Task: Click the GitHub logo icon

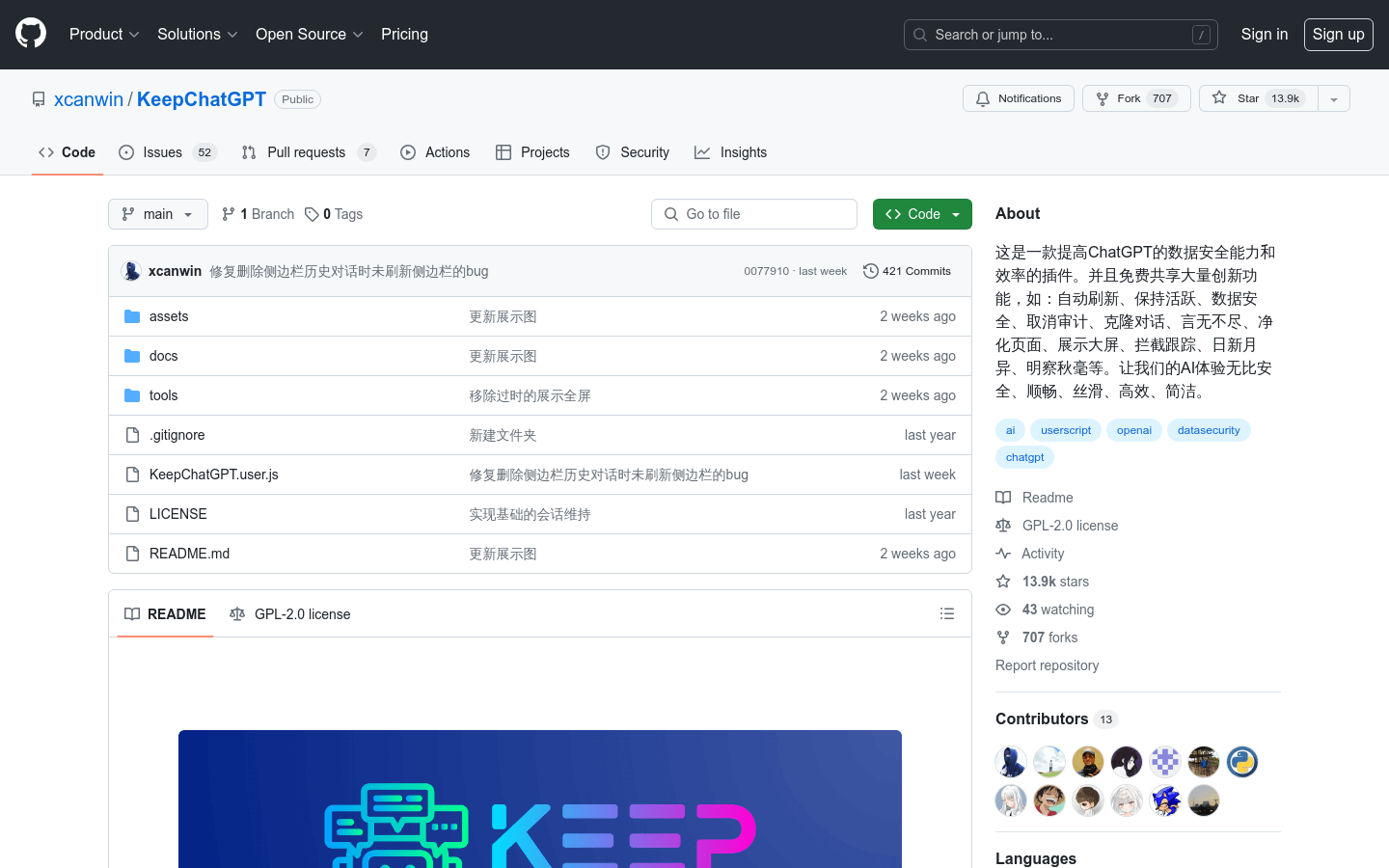Action: coord(31,34)
